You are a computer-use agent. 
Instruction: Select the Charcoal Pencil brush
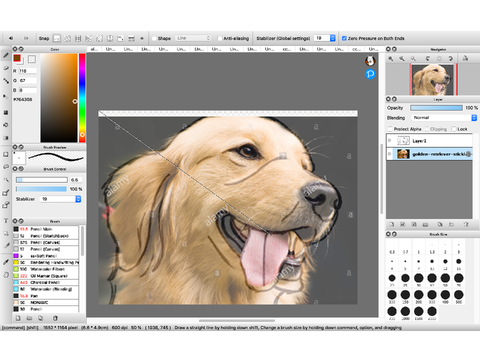pyautogui.click(x=46, y=282)
